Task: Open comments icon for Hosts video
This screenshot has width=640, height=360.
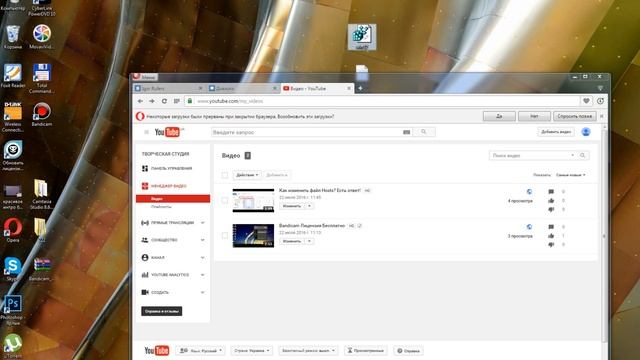Action: pos(551,191)
